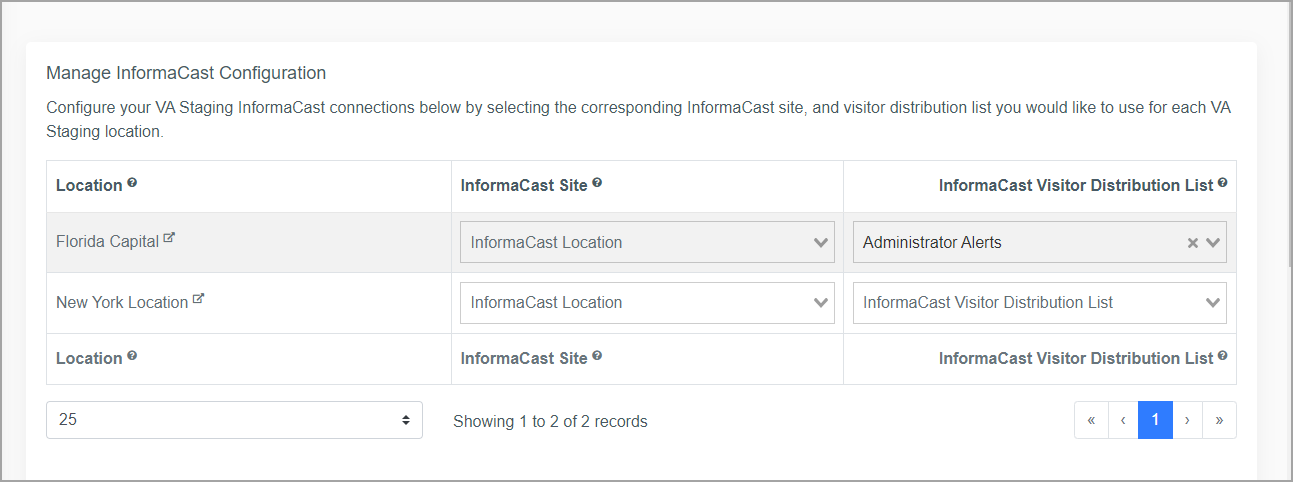Open New York Location external link icon
1293x482 pixels.
pyautogui.click(x=198, y=299)
